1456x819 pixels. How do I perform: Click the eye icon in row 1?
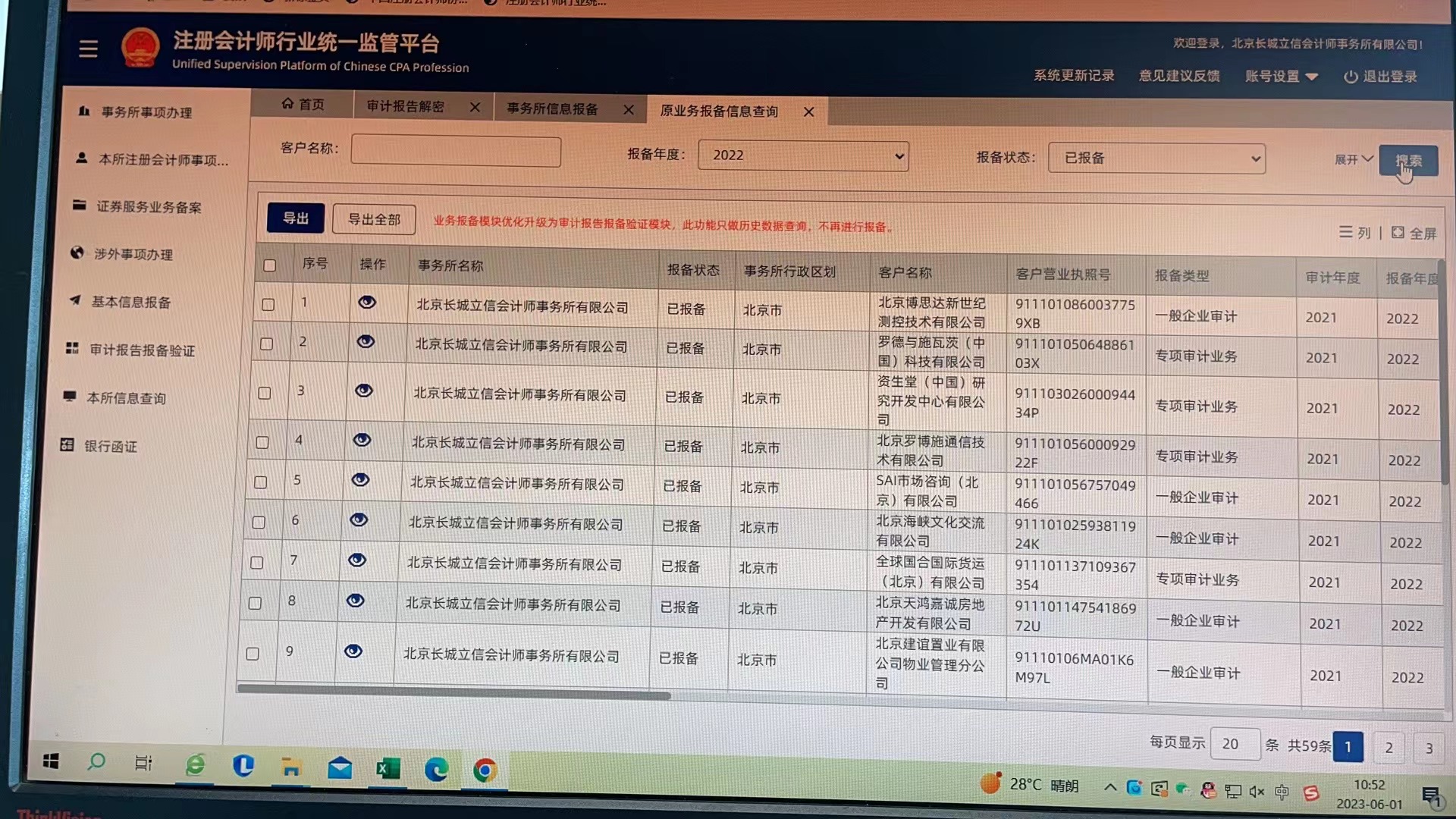click(367, 303)
